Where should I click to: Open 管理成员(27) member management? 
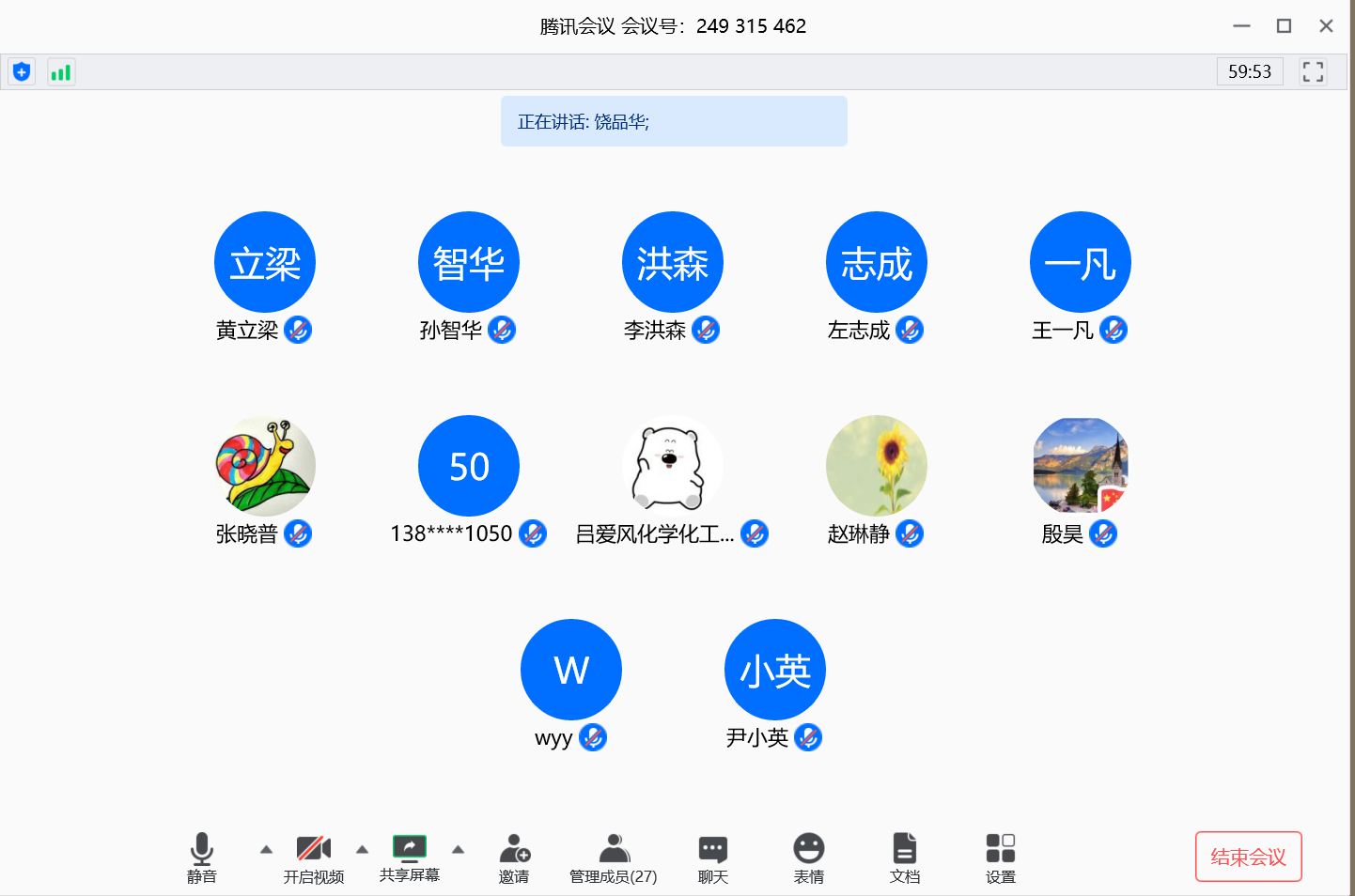[614, 857]
